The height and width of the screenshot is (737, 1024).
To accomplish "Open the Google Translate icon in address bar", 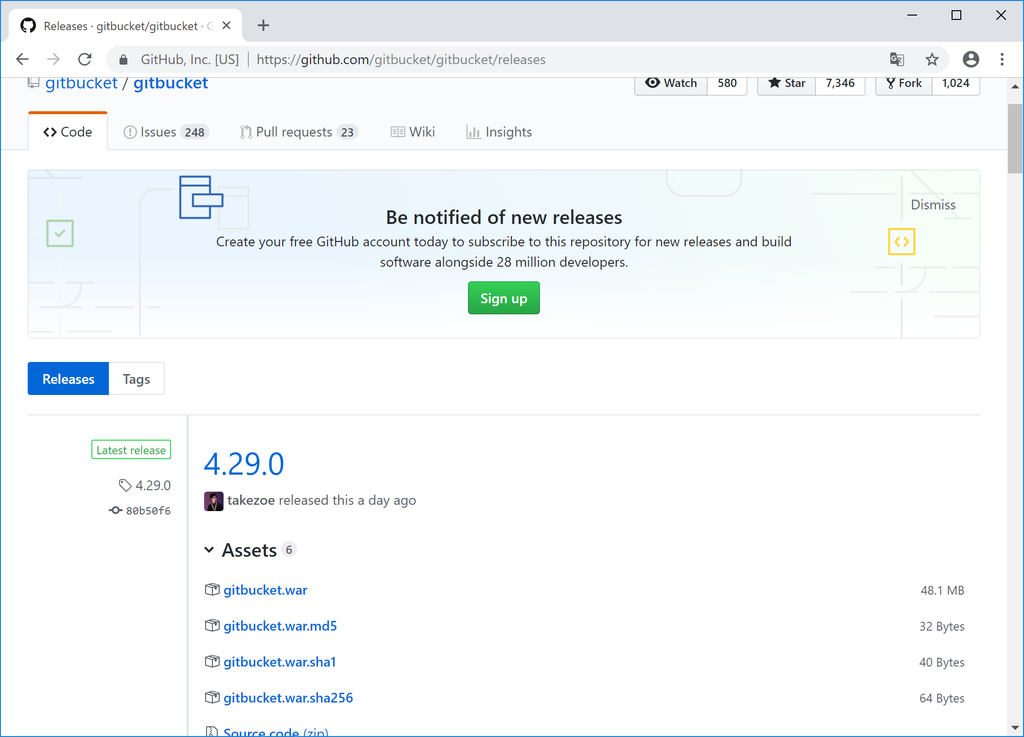I will pos(897,59).
